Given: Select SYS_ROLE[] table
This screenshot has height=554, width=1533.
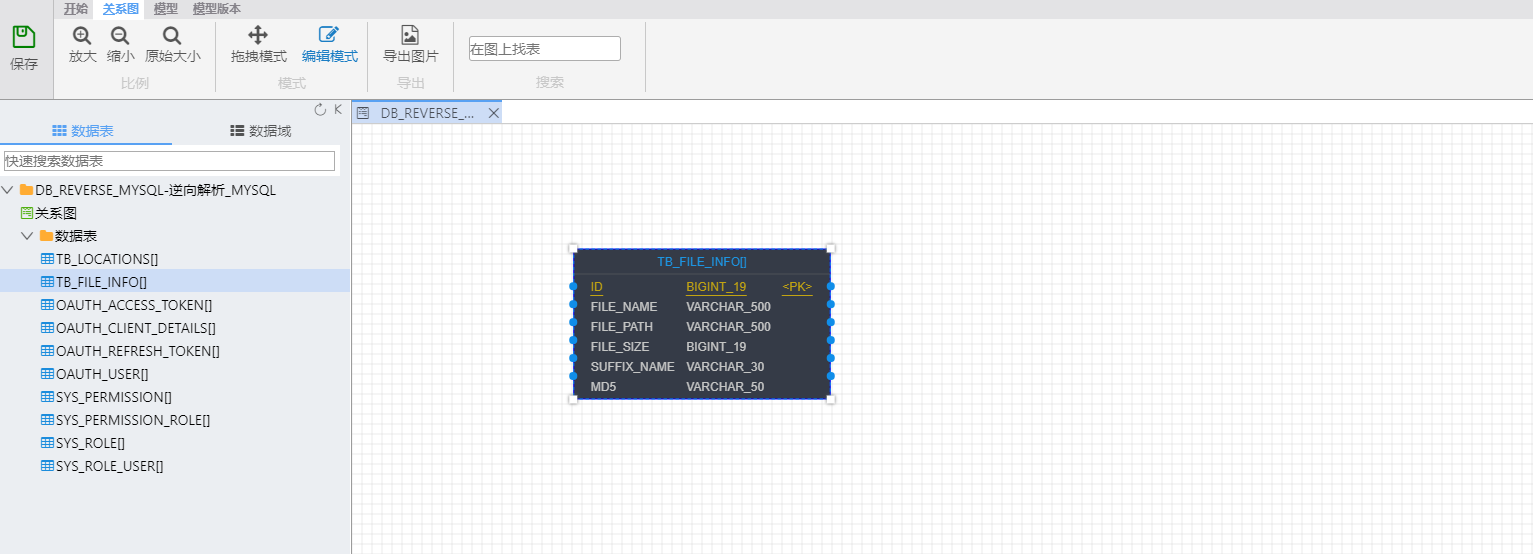Looking at the screenshot, I should tap(90, 443).
